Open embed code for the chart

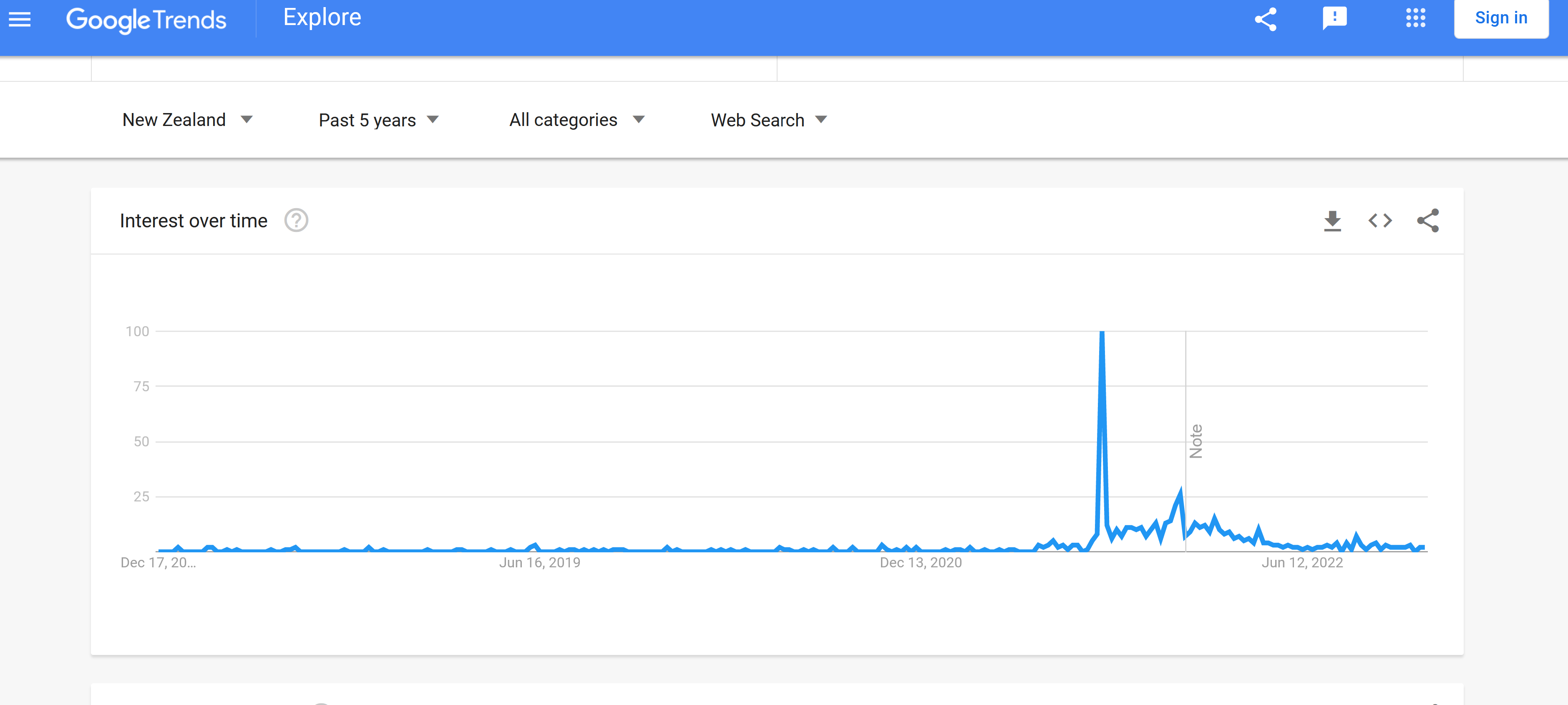[x=1380, y=220]
